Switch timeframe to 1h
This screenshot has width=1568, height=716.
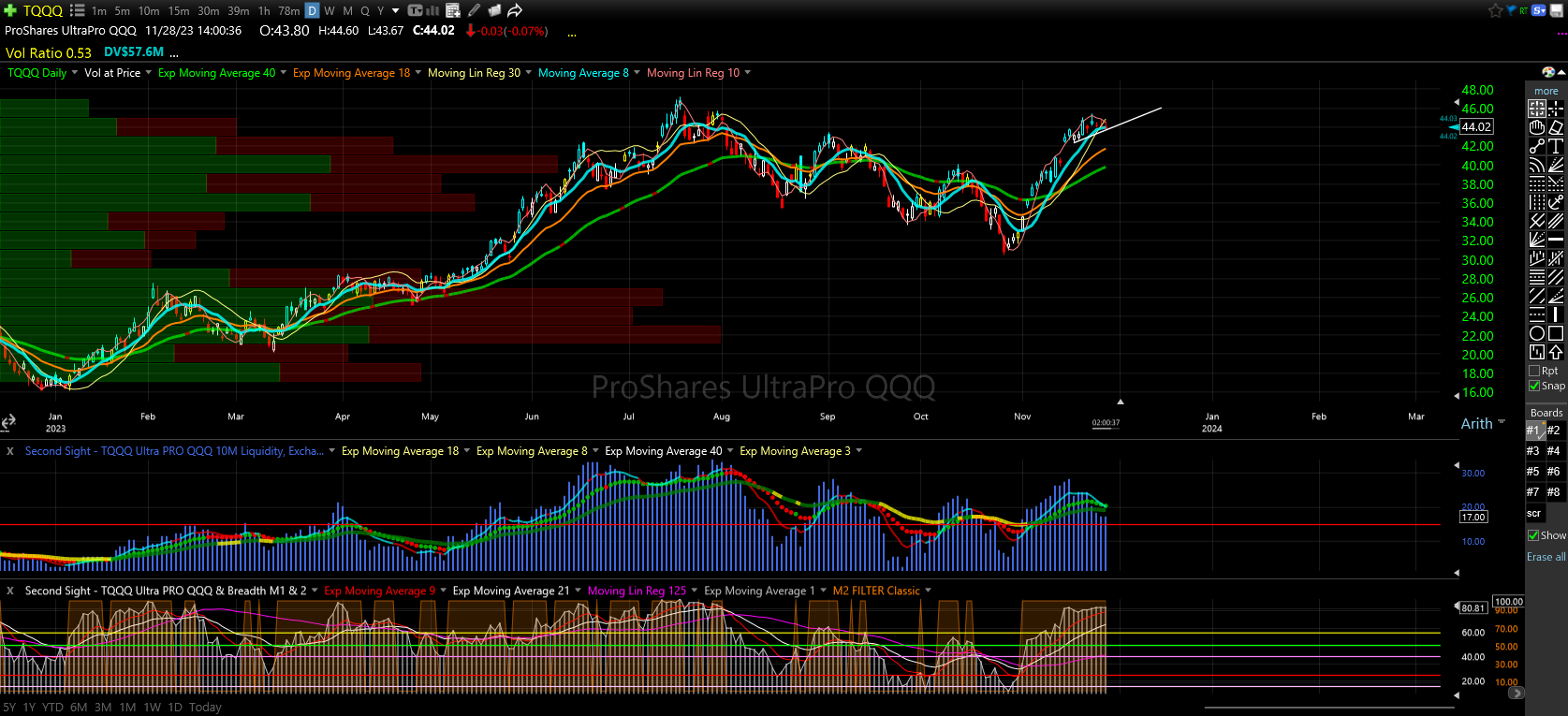click(264, 11)
